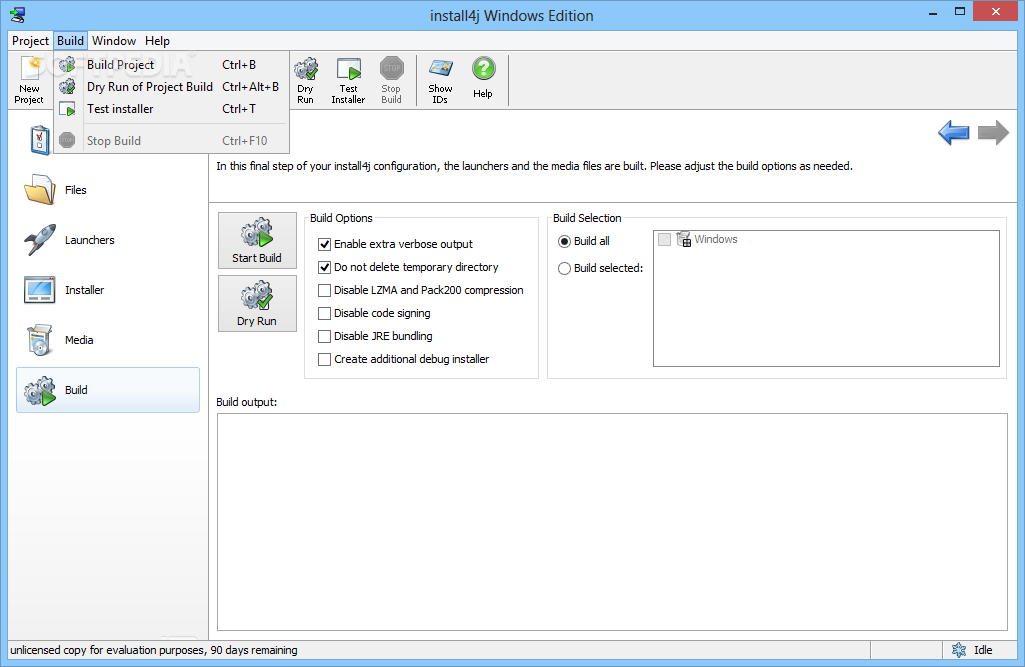Click the Start Build button
The height and width of the screenshot is (667, 1025).
point(257,241)
